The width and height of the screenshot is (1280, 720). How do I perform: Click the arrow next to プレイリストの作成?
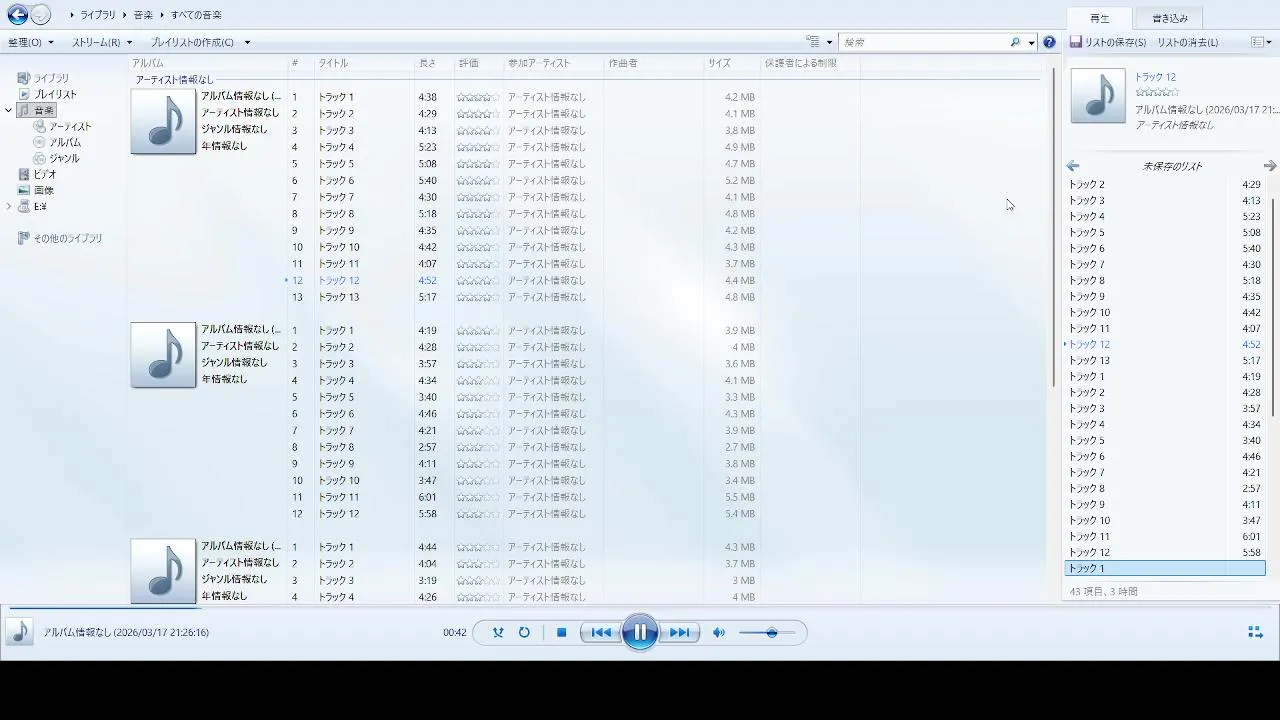pyautogui.click(x=247, y=43)
